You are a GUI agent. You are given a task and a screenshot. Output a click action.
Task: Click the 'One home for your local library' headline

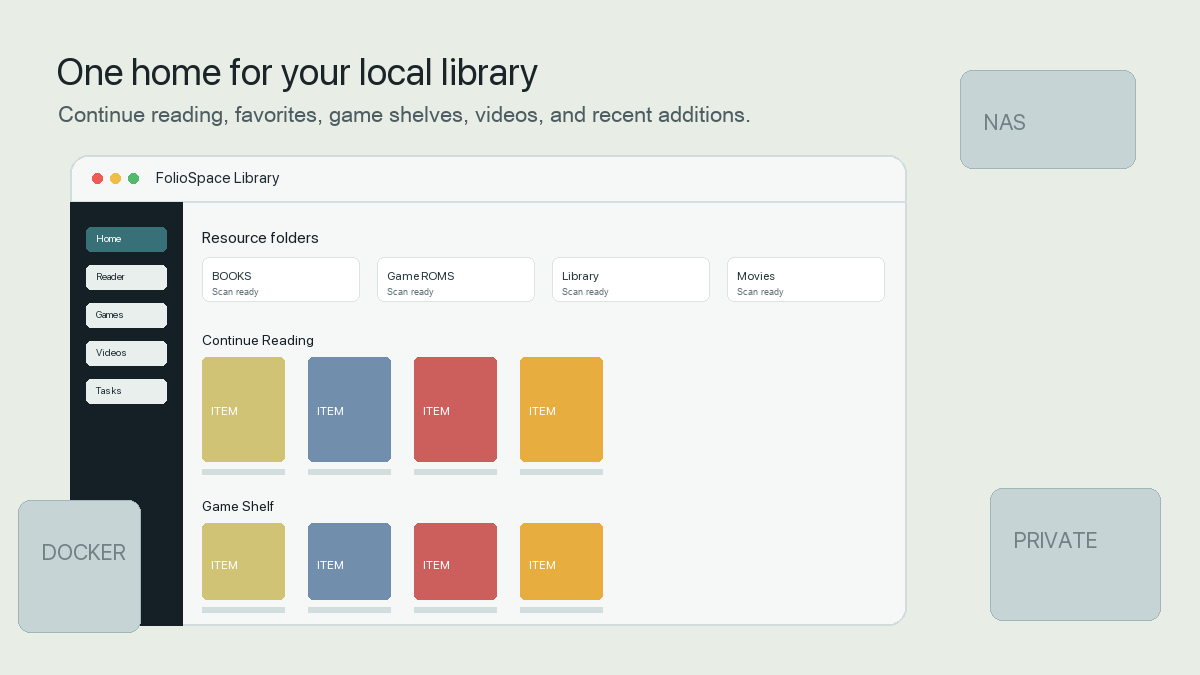(297, 73)
